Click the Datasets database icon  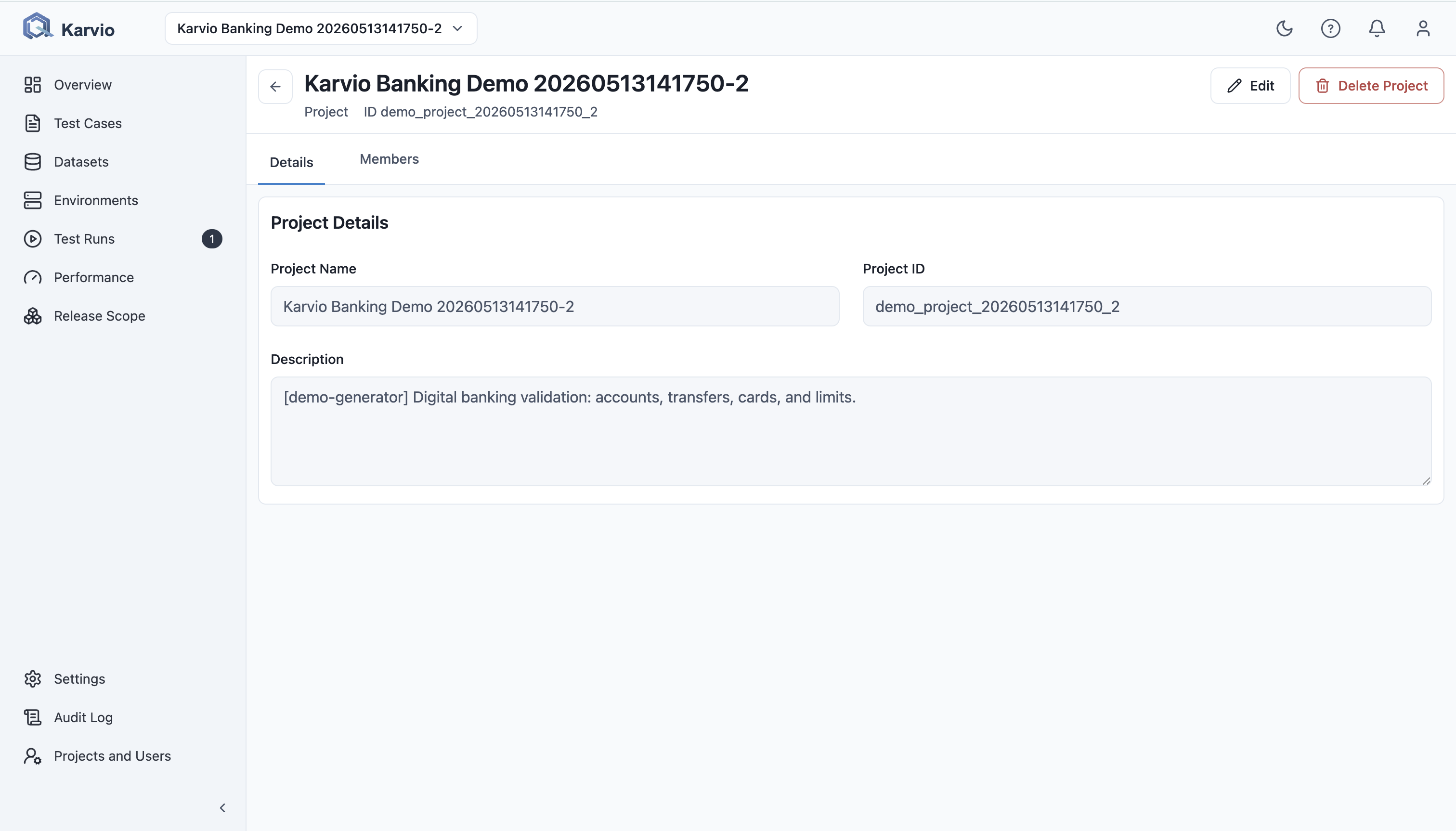pyautogui.click(x=33, y=161)
